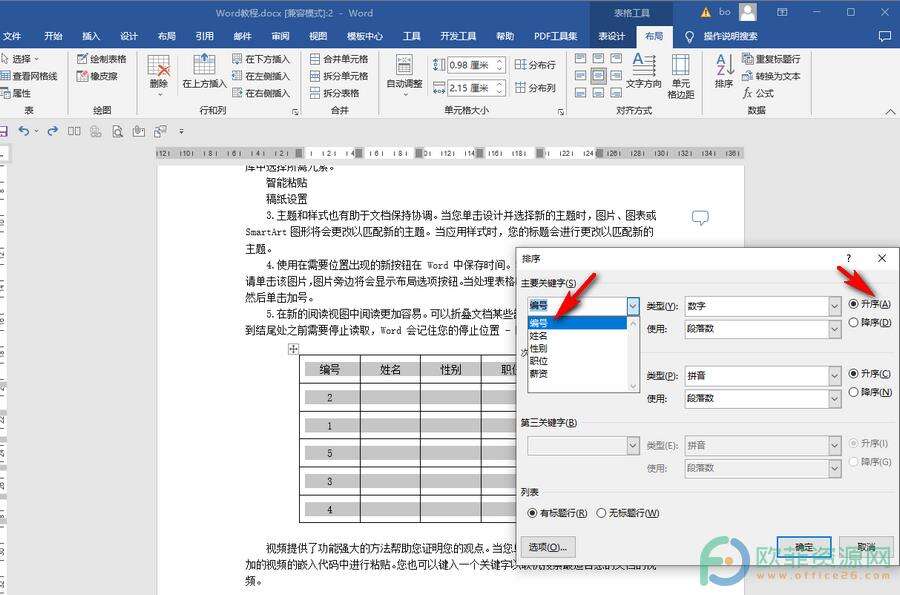The width and height of the screenshot is (900, 595).
Task: Click the 姓名 header cell in table
Action: tap(390, 370)
